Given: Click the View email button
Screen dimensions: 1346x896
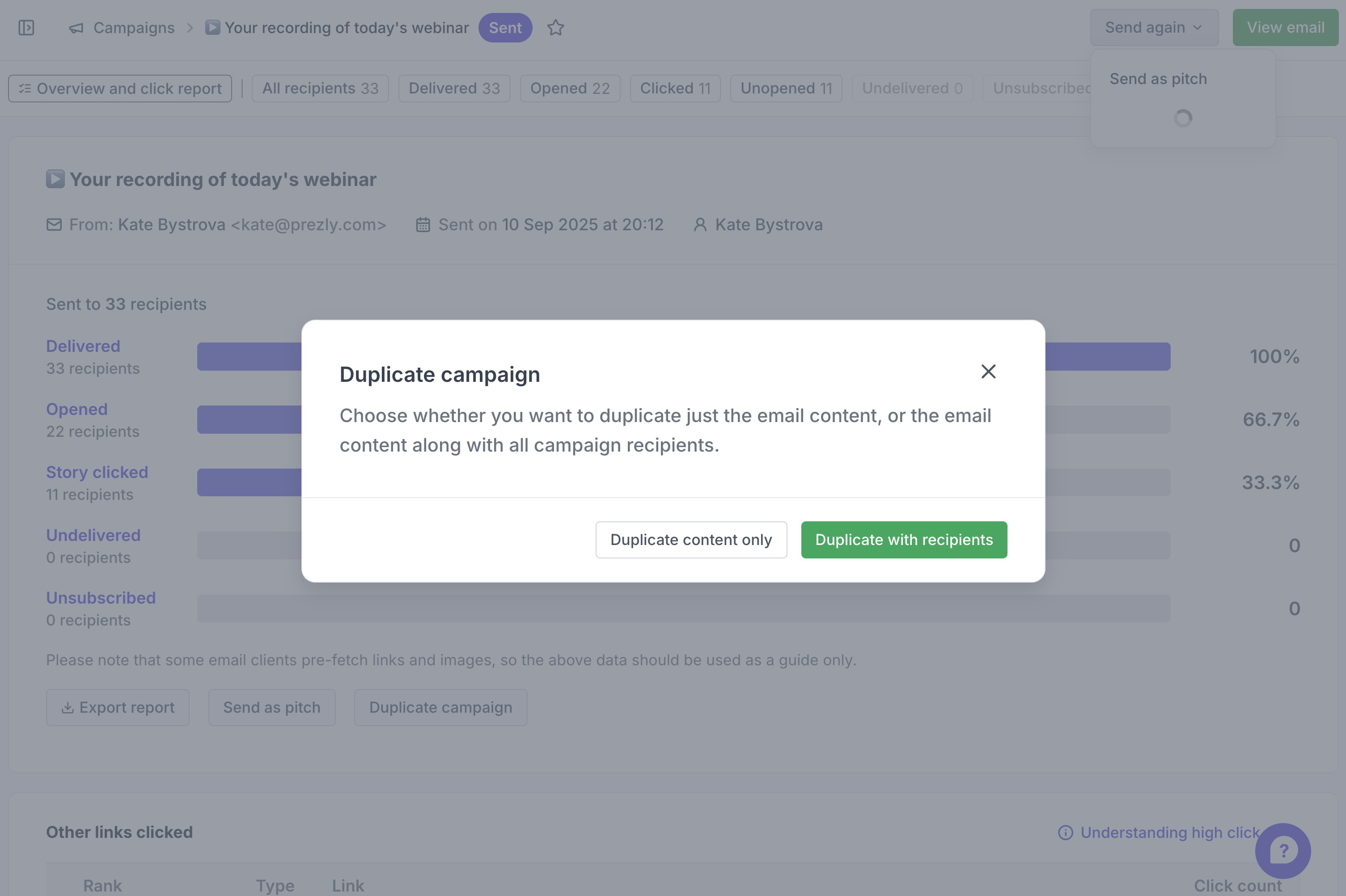Looking at the screenshot, I should pyautogui.click(x=1285, y=27).
